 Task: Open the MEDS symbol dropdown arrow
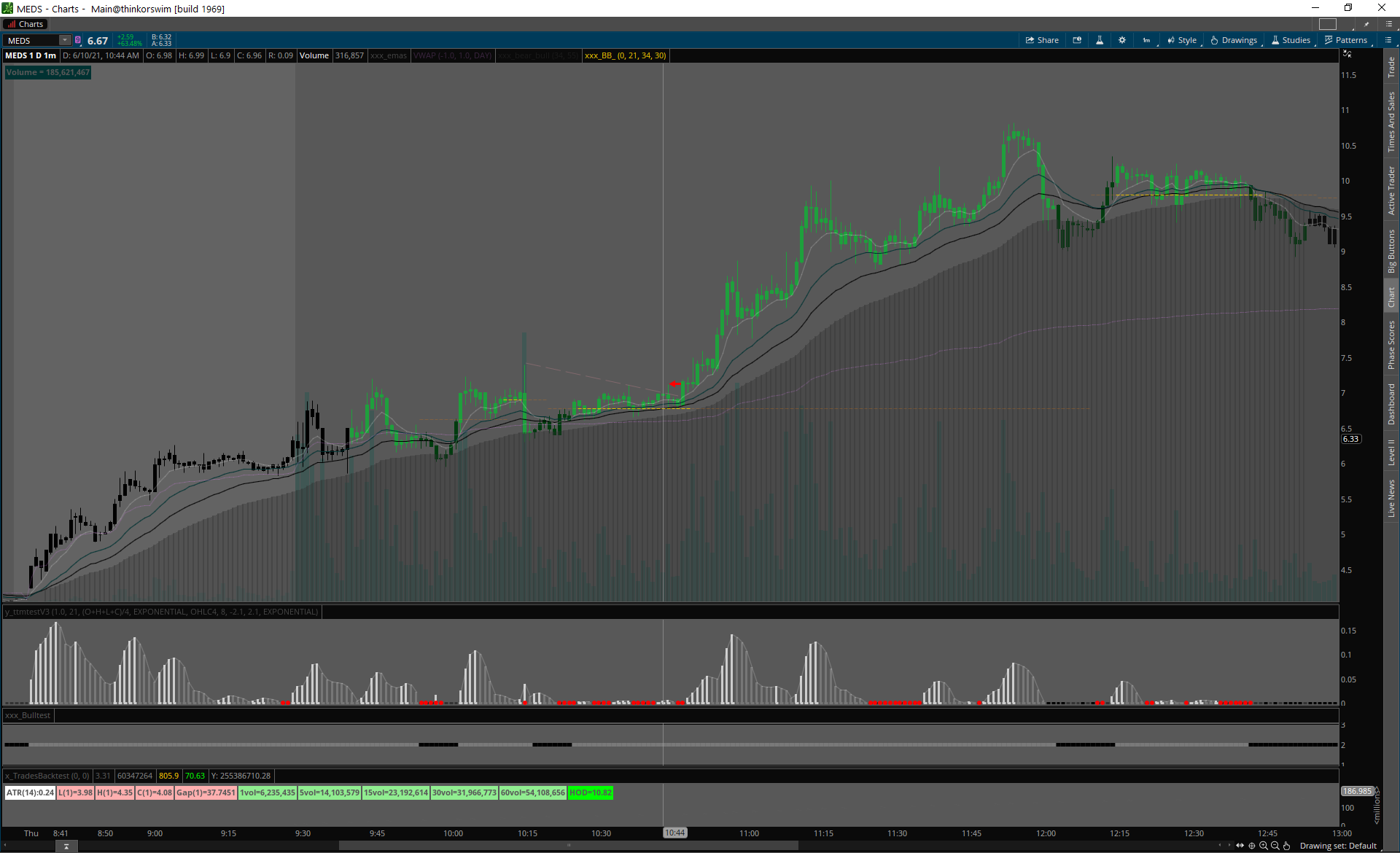65,40
